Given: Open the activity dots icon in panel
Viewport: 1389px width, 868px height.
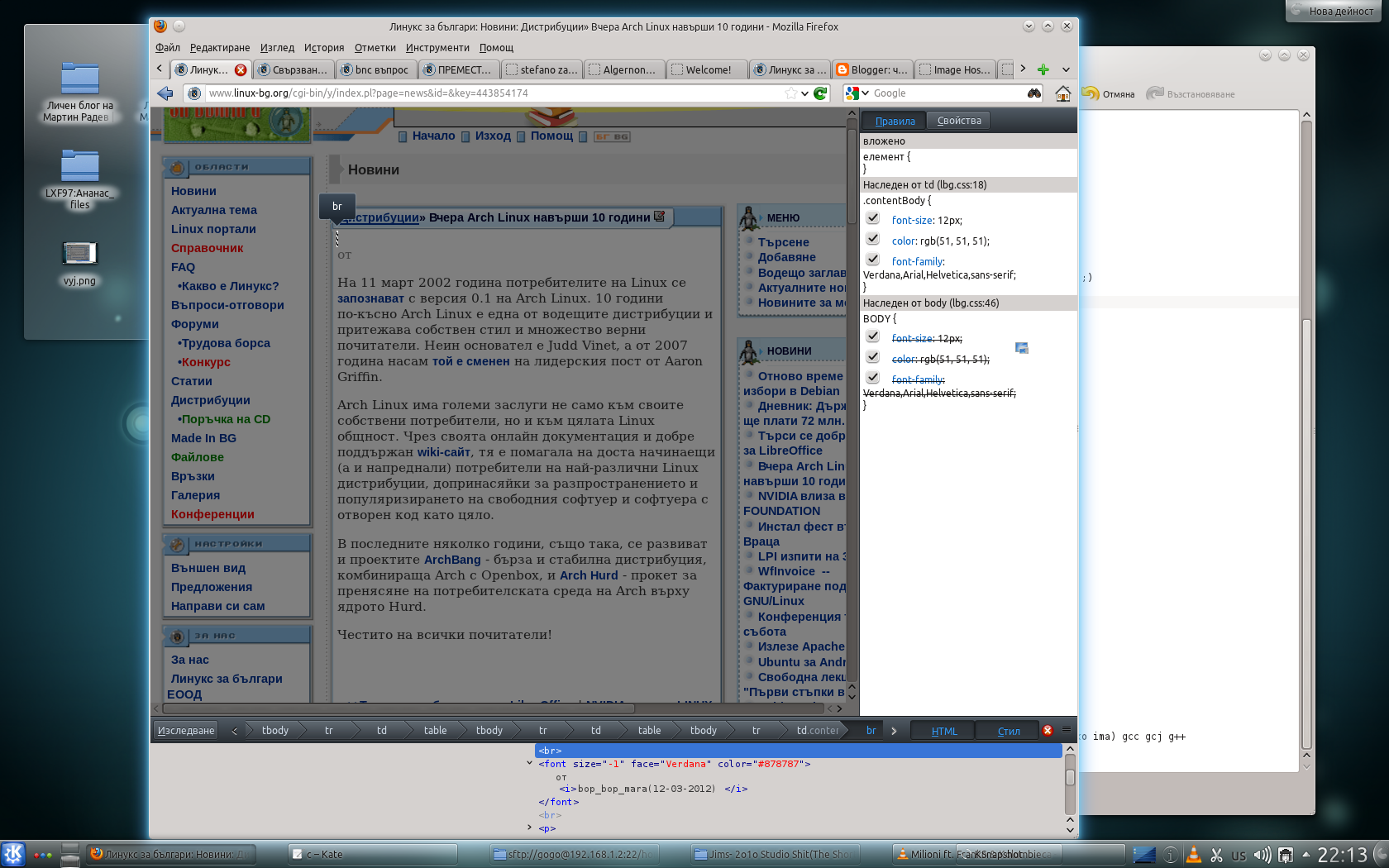Looking at the screenshot, I should tap(43, 855).
